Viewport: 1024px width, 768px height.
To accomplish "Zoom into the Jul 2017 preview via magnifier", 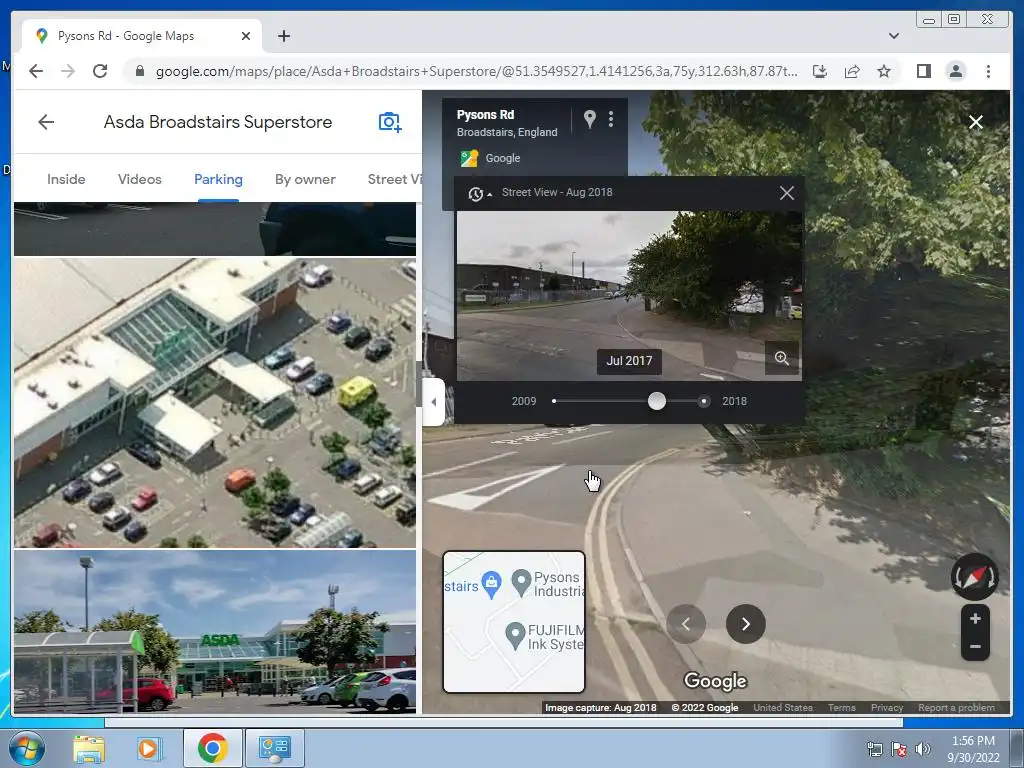I will point(782,358).
